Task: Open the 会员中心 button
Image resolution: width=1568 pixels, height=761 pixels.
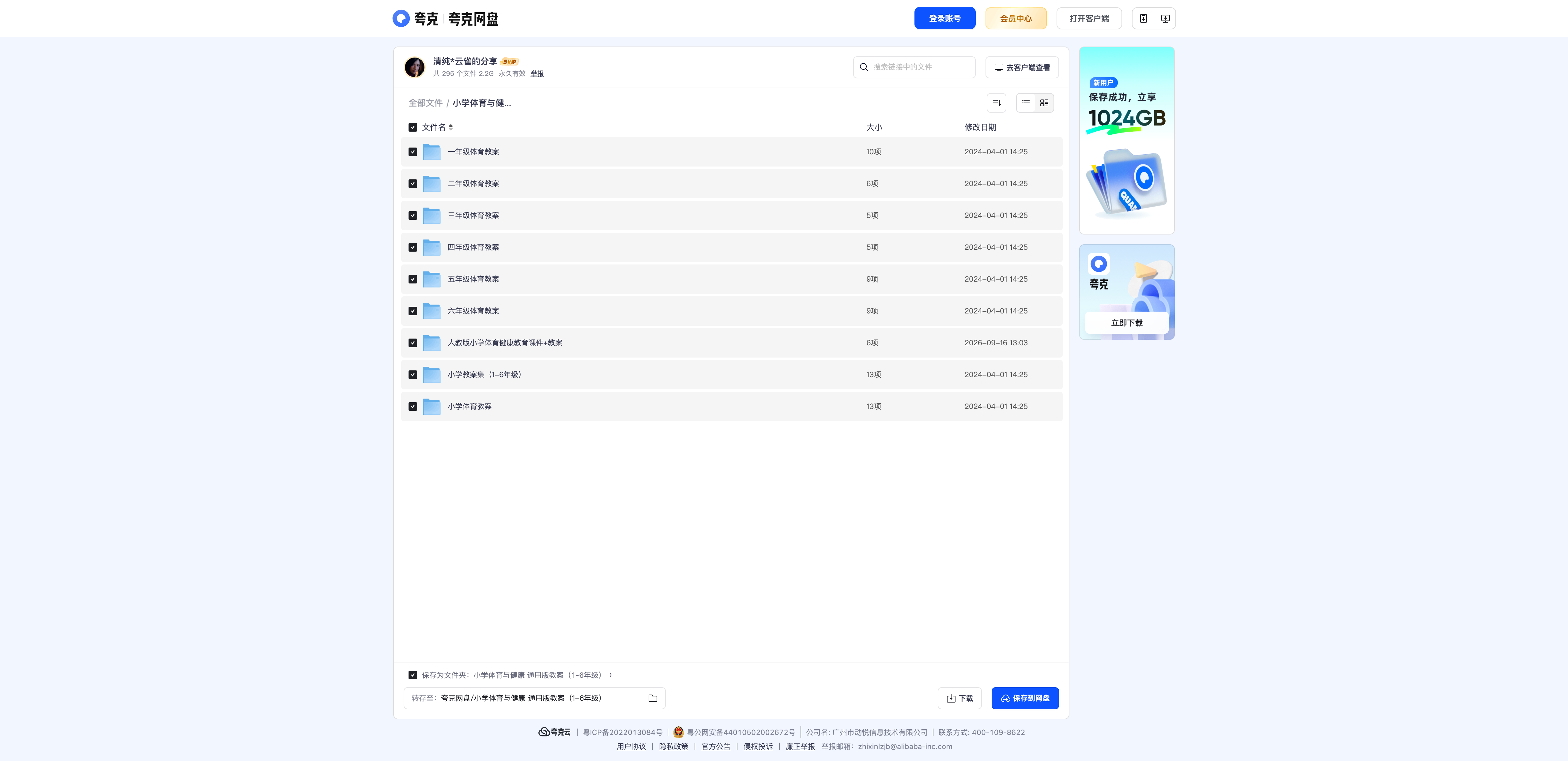Action: pos(1016,18)
